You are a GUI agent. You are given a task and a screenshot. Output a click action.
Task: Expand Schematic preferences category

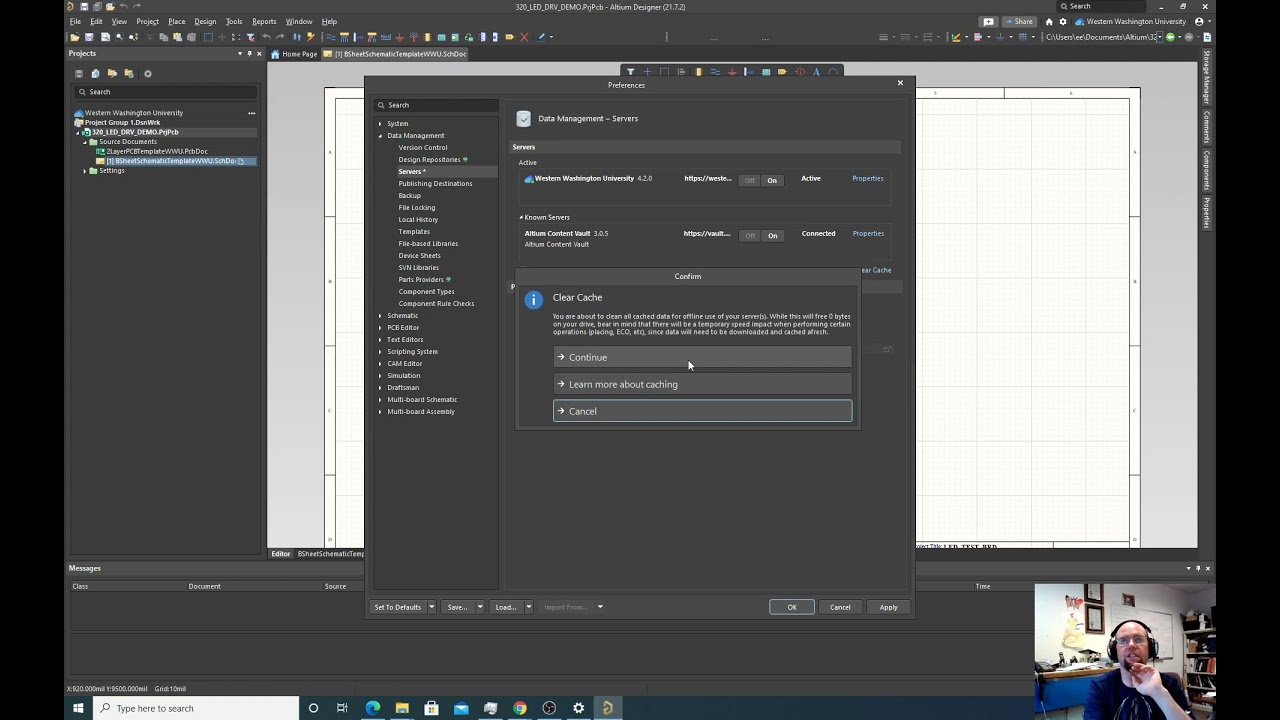(x=380, y=316)
